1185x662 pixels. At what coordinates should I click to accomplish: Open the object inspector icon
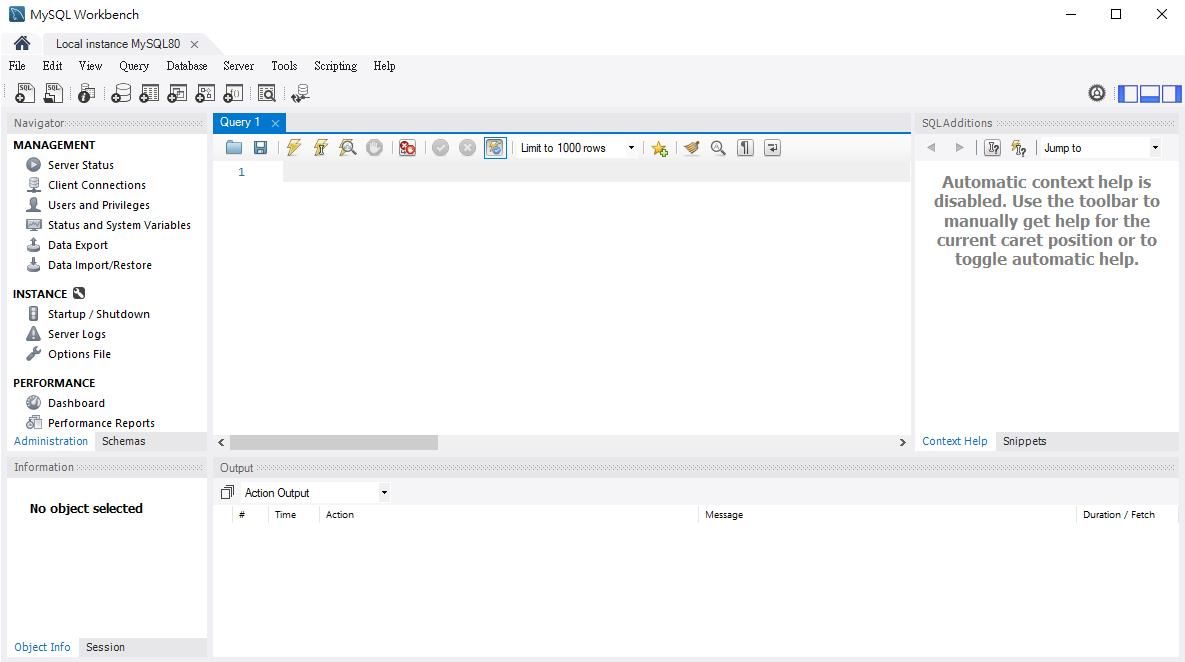[86, 93]
